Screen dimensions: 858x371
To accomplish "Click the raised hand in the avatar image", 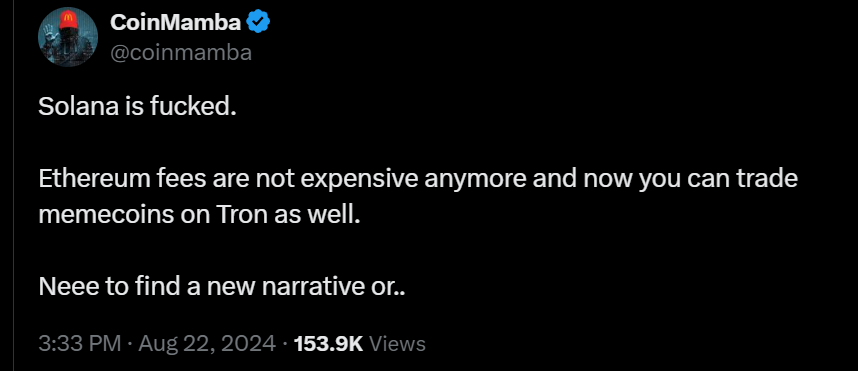I will pos(48,31).
